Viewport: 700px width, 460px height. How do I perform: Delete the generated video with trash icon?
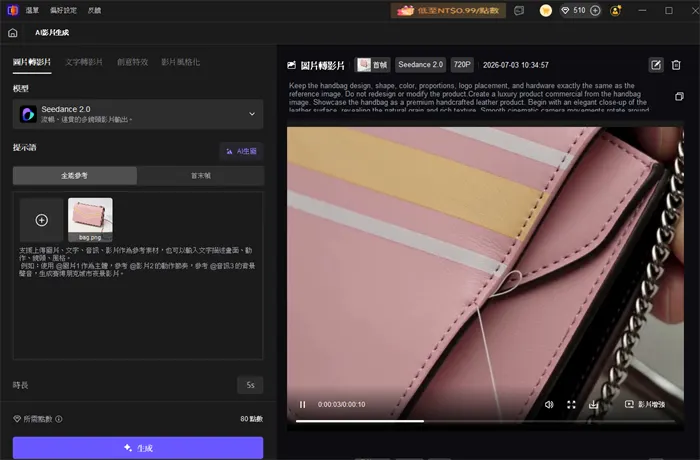tap(676, 65)
